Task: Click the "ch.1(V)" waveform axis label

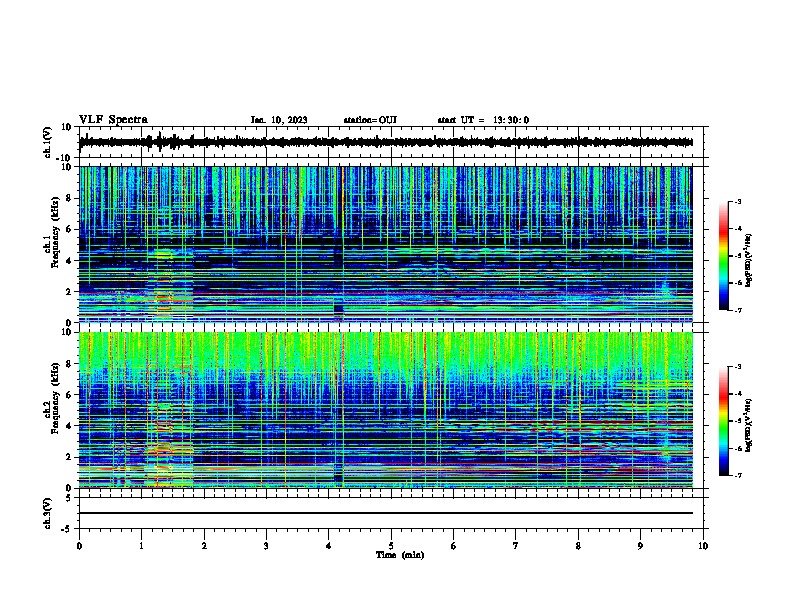Action: point(48,142)
